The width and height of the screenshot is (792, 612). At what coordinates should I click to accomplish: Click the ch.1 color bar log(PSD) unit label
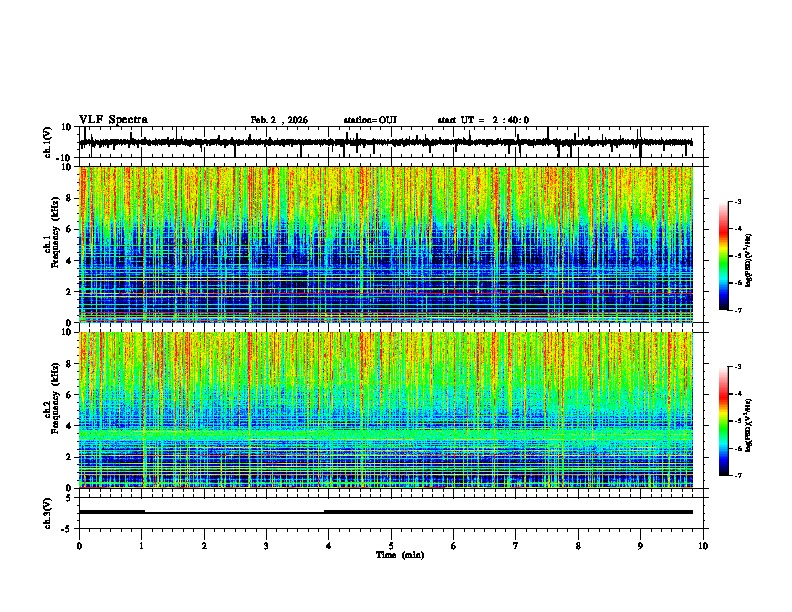[749, 261]
